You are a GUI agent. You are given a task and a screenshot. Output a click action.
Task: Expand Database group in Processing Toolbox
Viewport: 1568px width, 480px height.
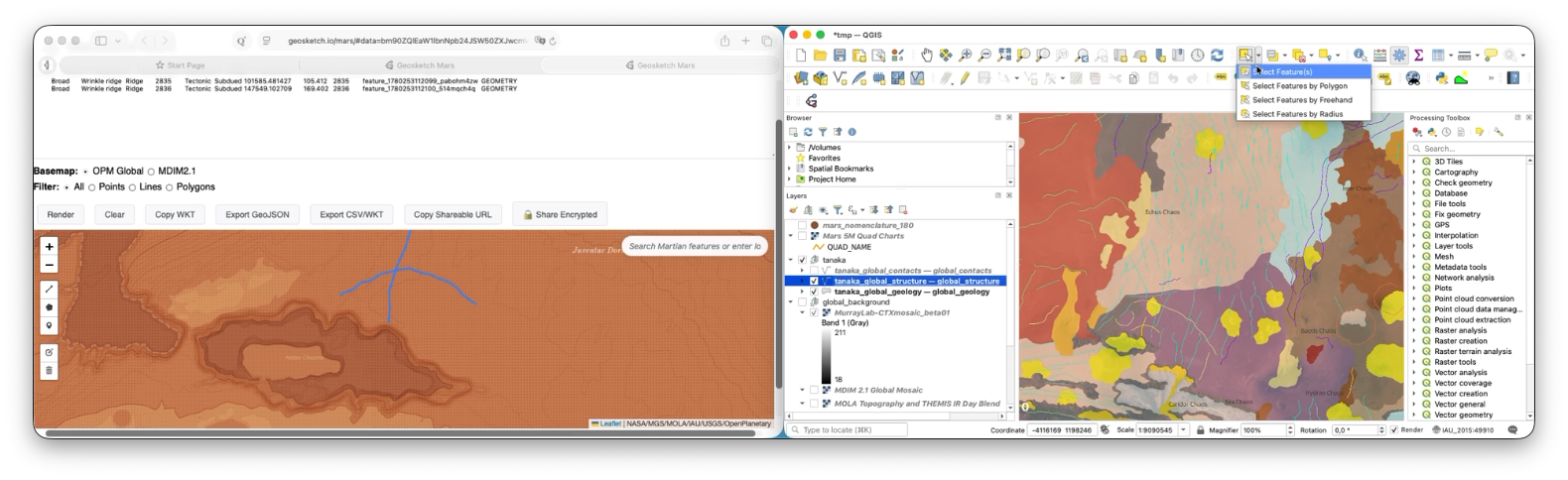click(x=1414, y=193)
